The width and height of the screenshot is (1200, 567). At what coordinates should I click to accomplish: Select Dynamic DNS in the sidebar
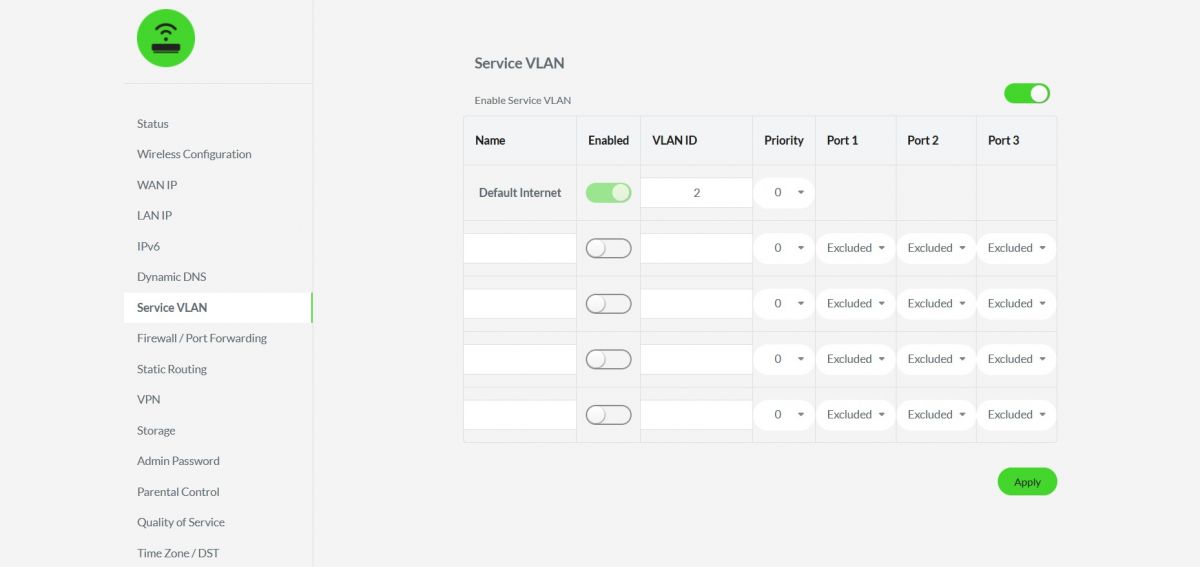pos(171,276)
